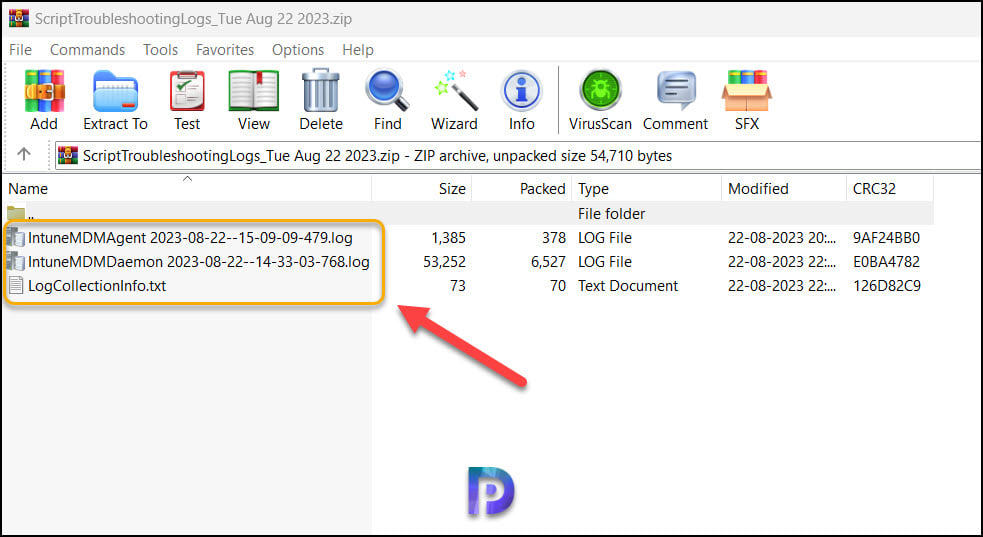Sort files by Name column header
The width and height of the screenshot is (983, 537).
point(187,189)
